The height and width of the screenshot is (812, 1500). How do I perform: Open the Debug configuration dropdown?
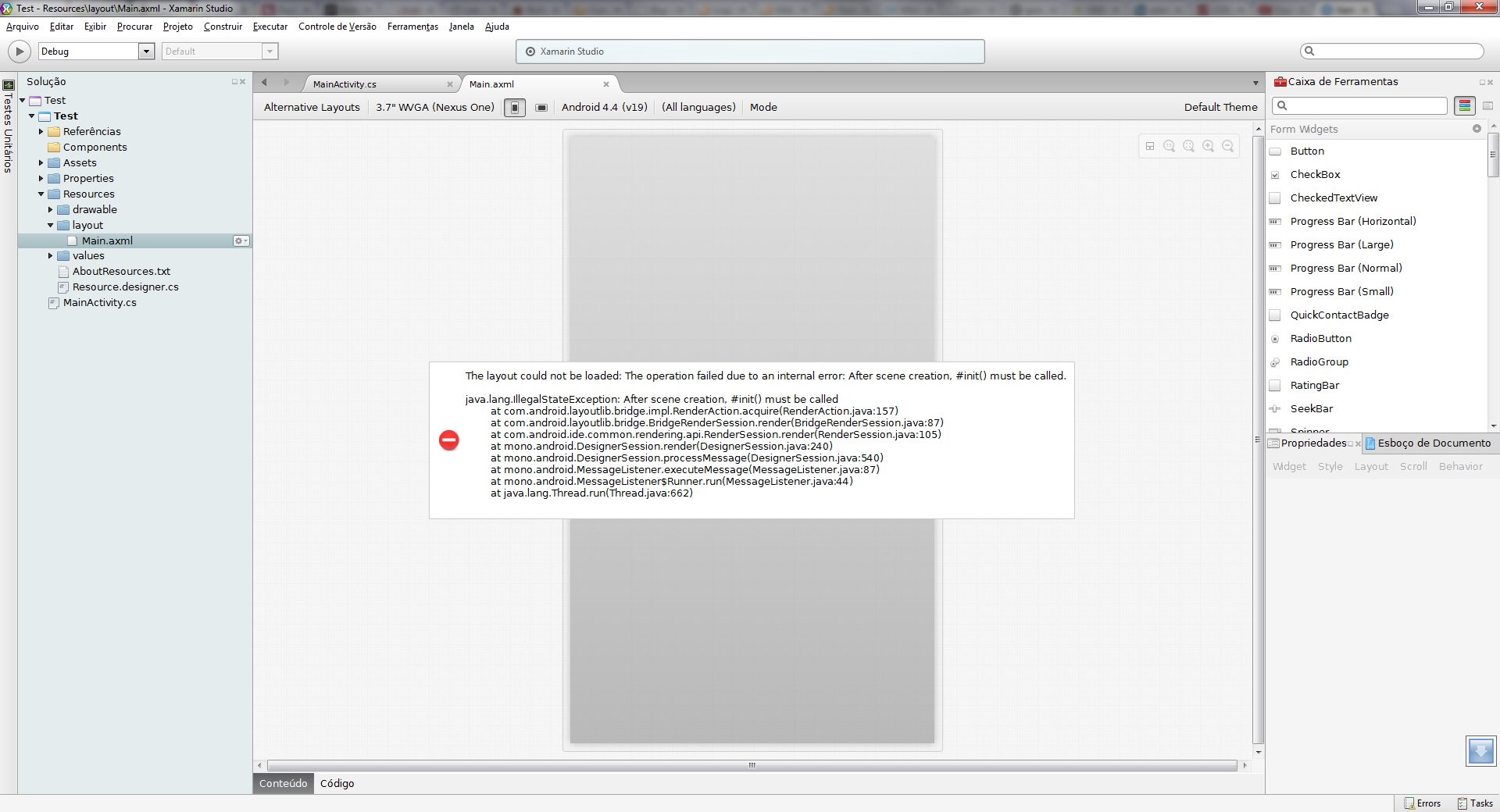146,52
